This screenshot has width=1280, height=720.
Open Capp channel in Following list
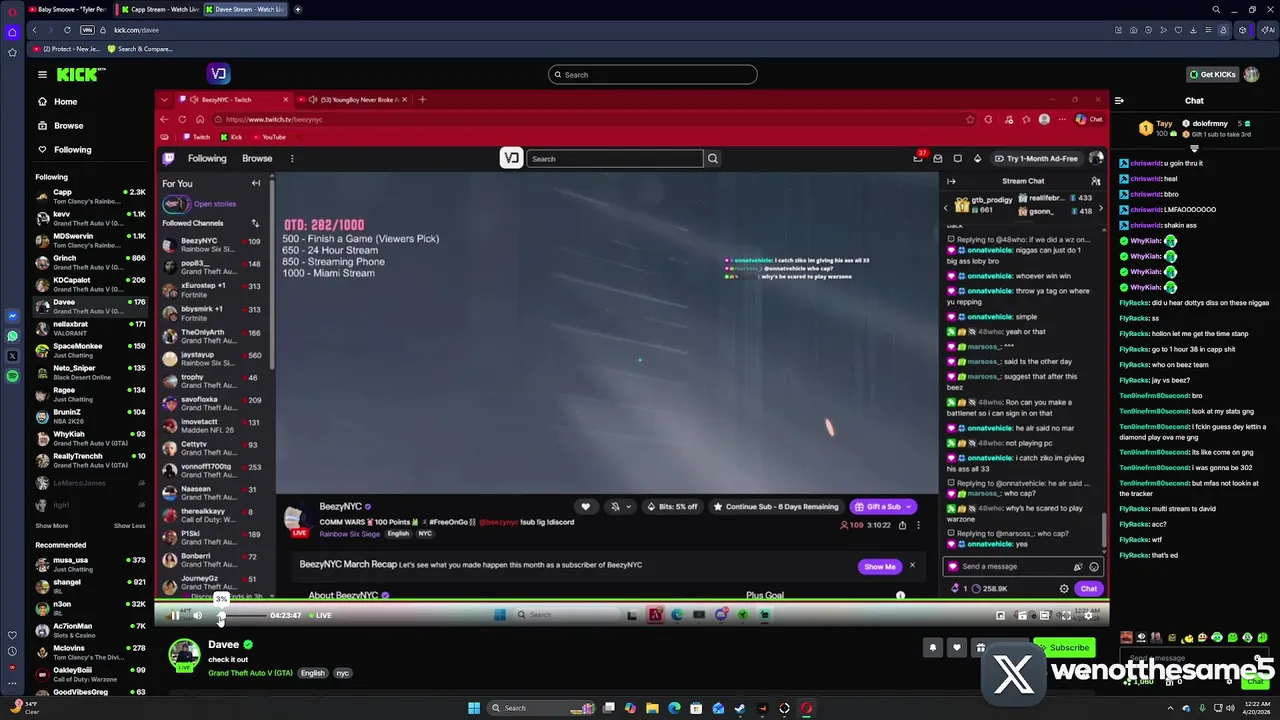click(90, 196)
